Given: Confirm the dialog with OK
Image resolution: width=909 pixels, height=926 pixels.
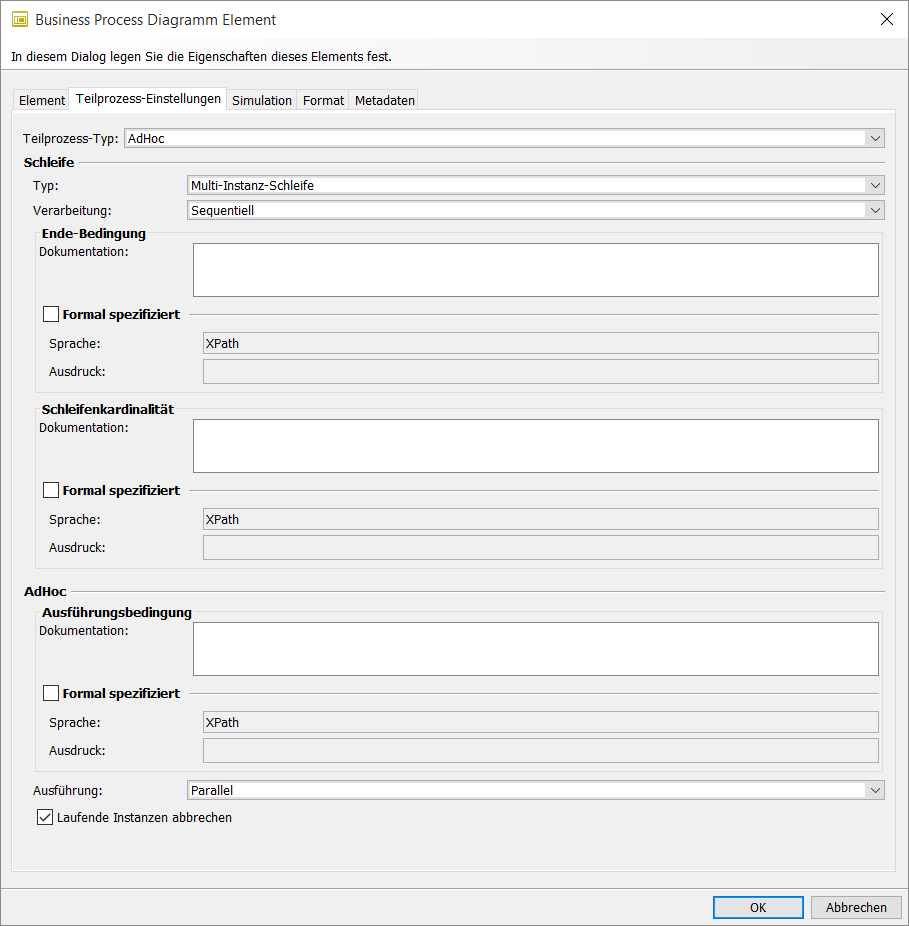Looking at the screenshot, I should click(757, 907).
